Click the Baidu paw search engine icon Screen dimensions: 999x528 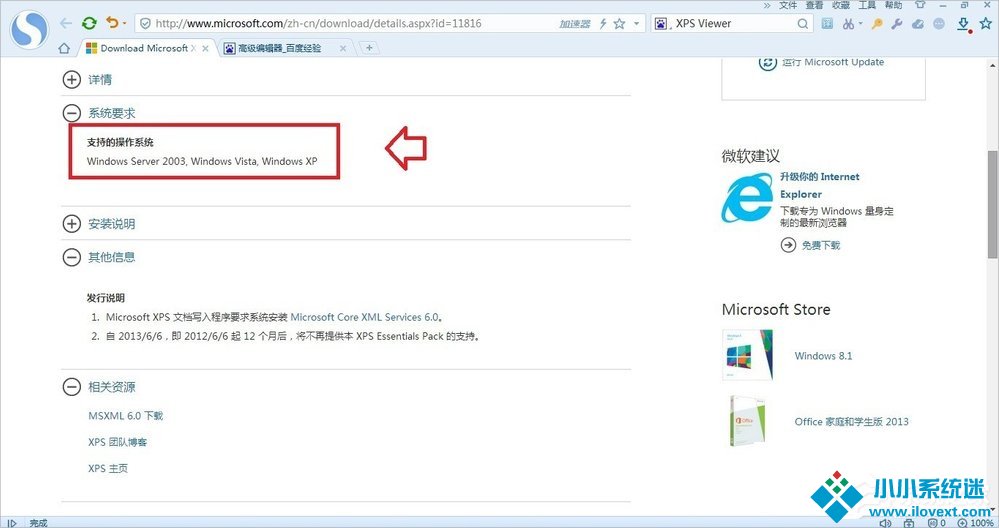point(661,24)
